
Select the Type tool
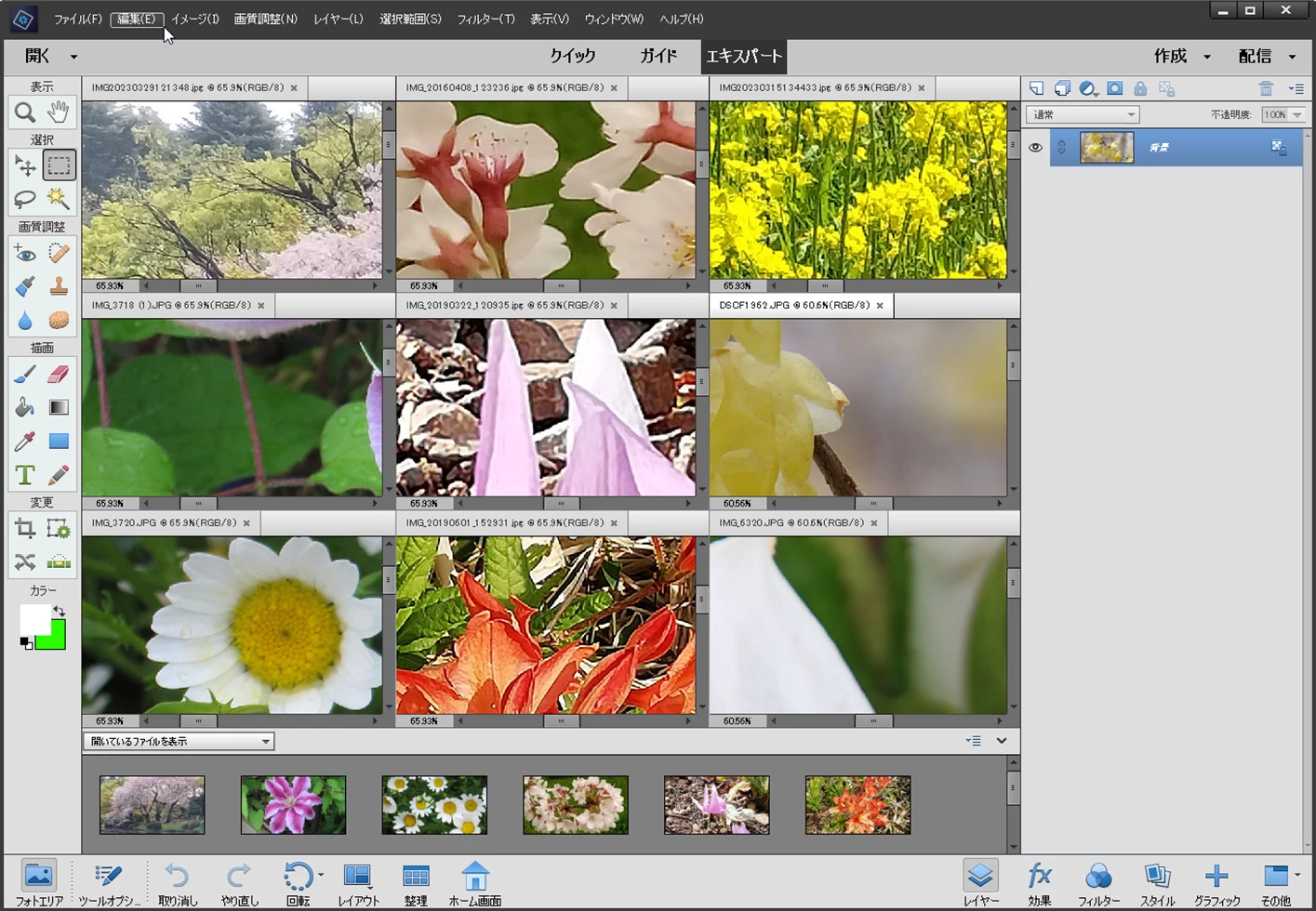(x=25, y=475)
